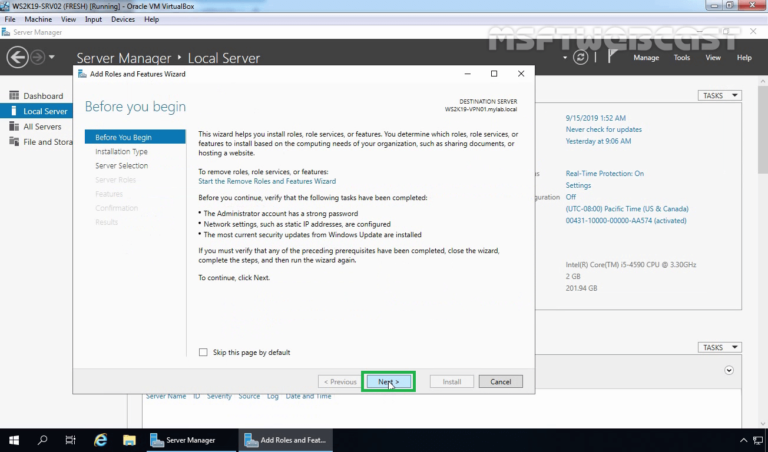Viewport: 768px width, 452px height.
Task: Open the Manage menu in Server Manager
Action: [646, 58]
